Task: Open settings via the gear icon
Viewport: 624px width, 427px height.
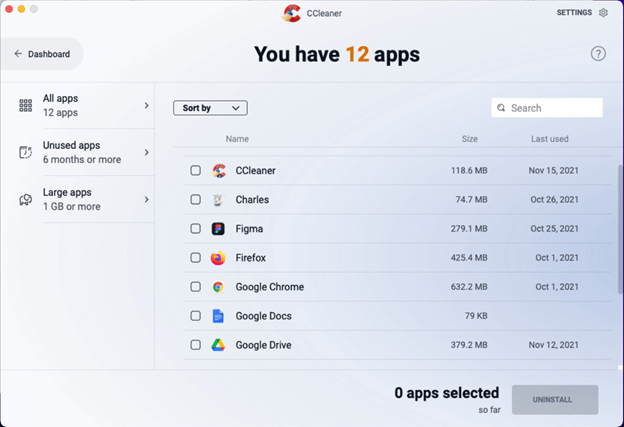Action: (603, 13)
